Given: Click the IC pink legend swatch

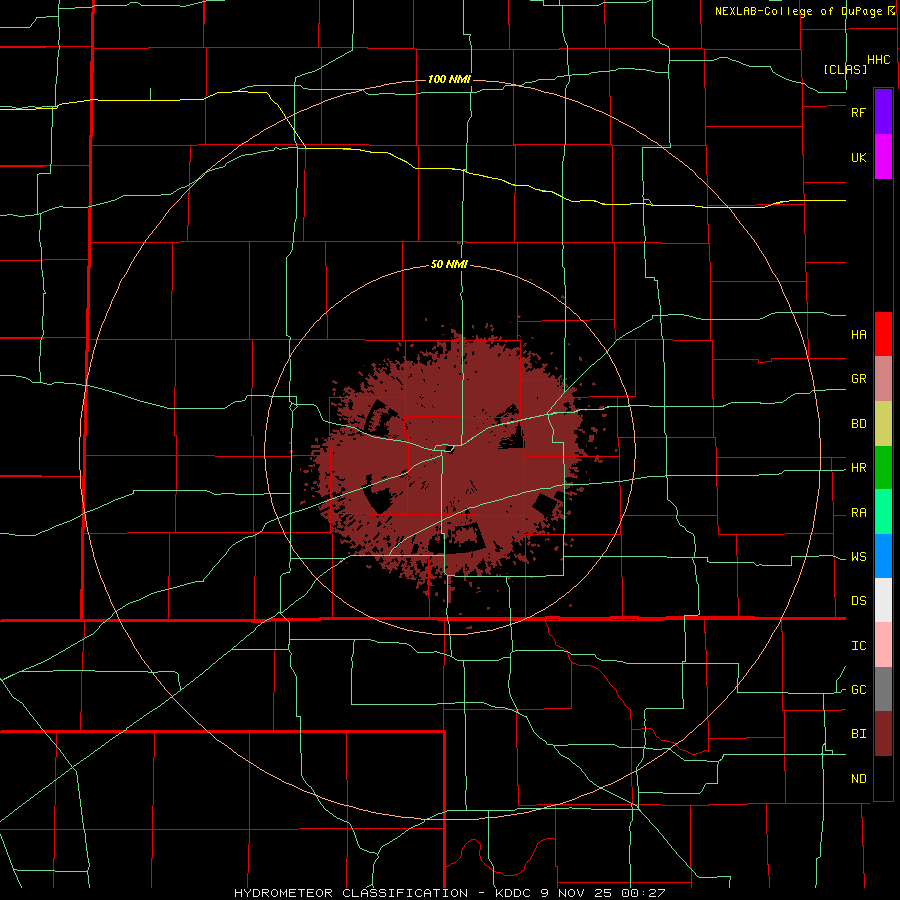Looking at the screenshot, I should tap(883, 645).
